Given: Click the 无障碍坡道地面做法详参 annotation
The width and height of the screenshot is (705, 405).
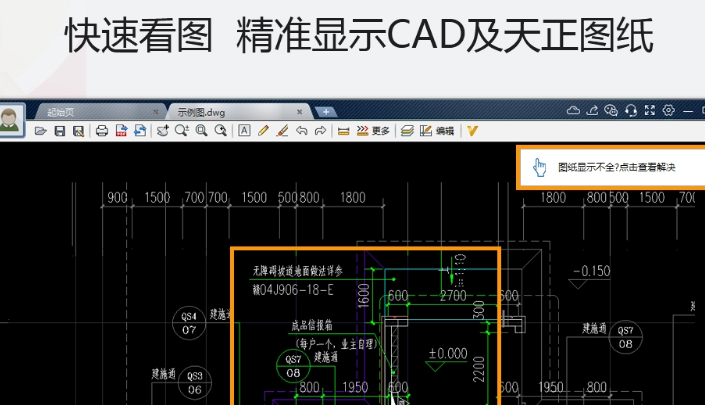Looking at the screenshot, I should pyautogui.click(x=298, y=271).
